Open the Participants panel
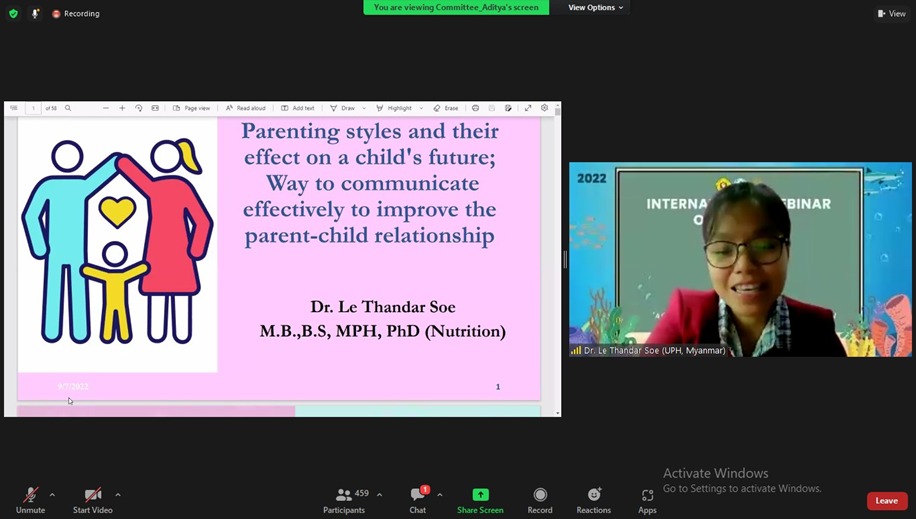This screenshot has height=519, width=916. click(x=344, y=496)
